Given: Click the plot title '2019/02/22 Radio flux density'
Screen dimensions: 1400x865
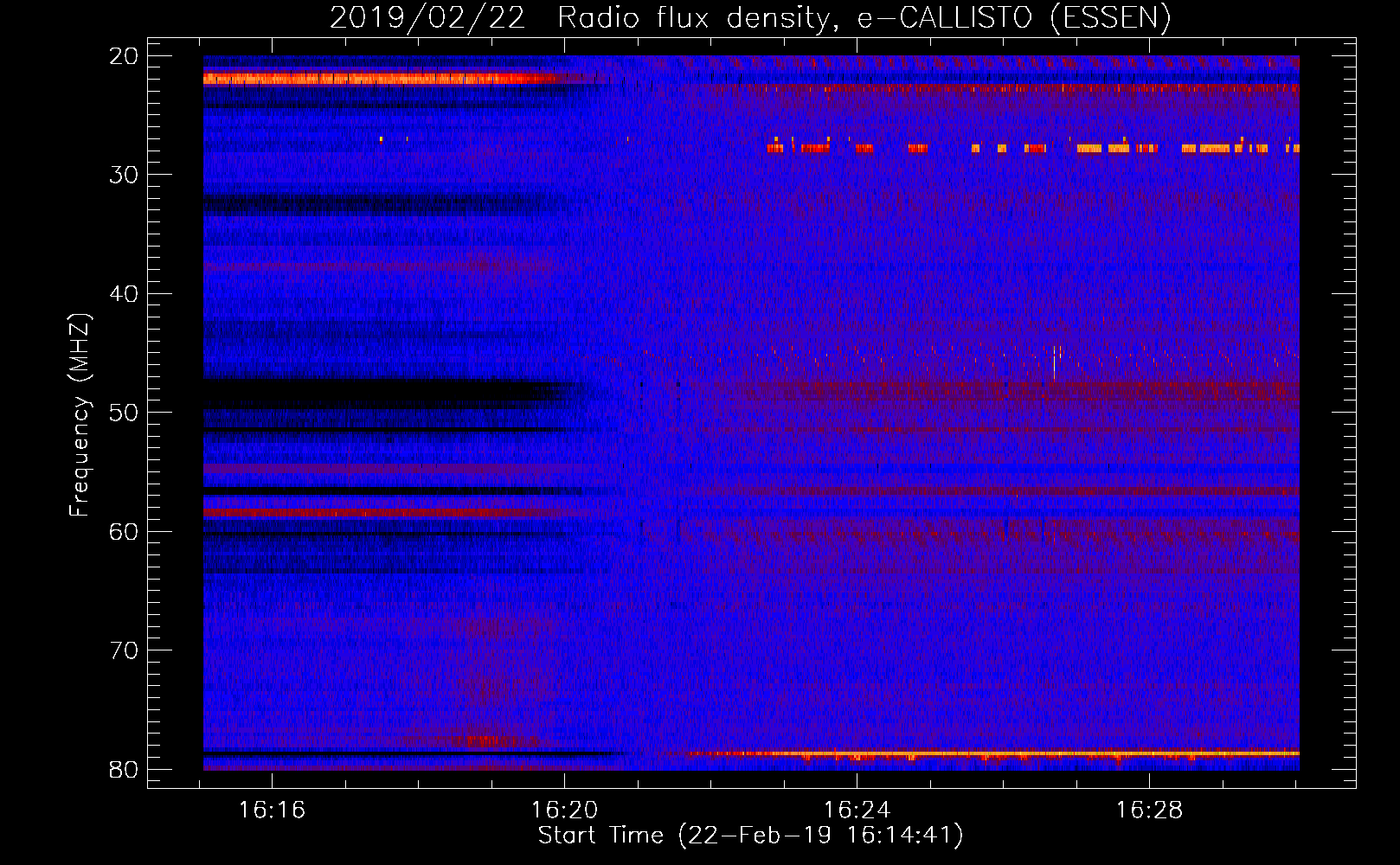Looking at the screenshot, I should coord(749,18).
